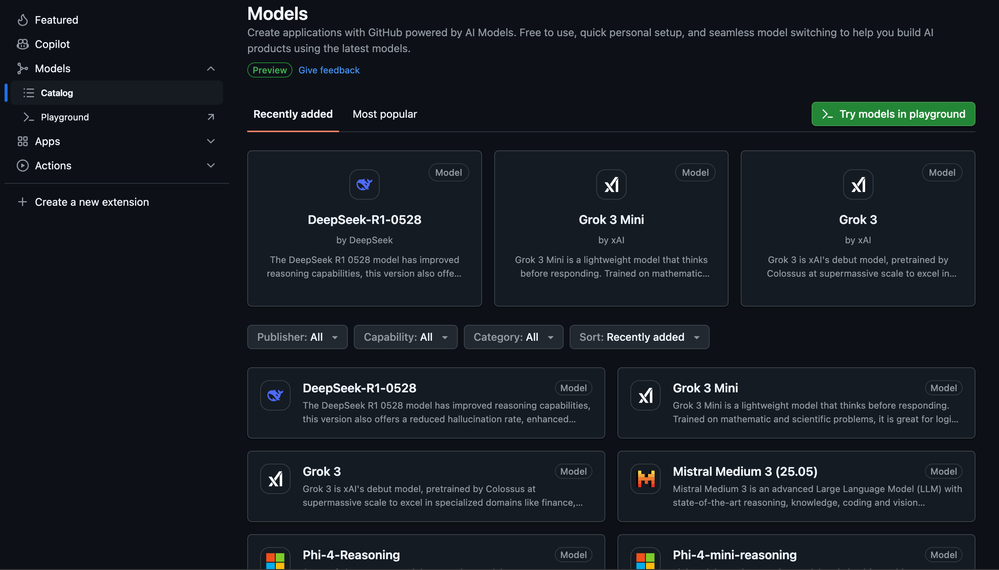Click the Microsoft logo beside Phi-4-Reasoning
999x570 pixels.
point(275,559)
